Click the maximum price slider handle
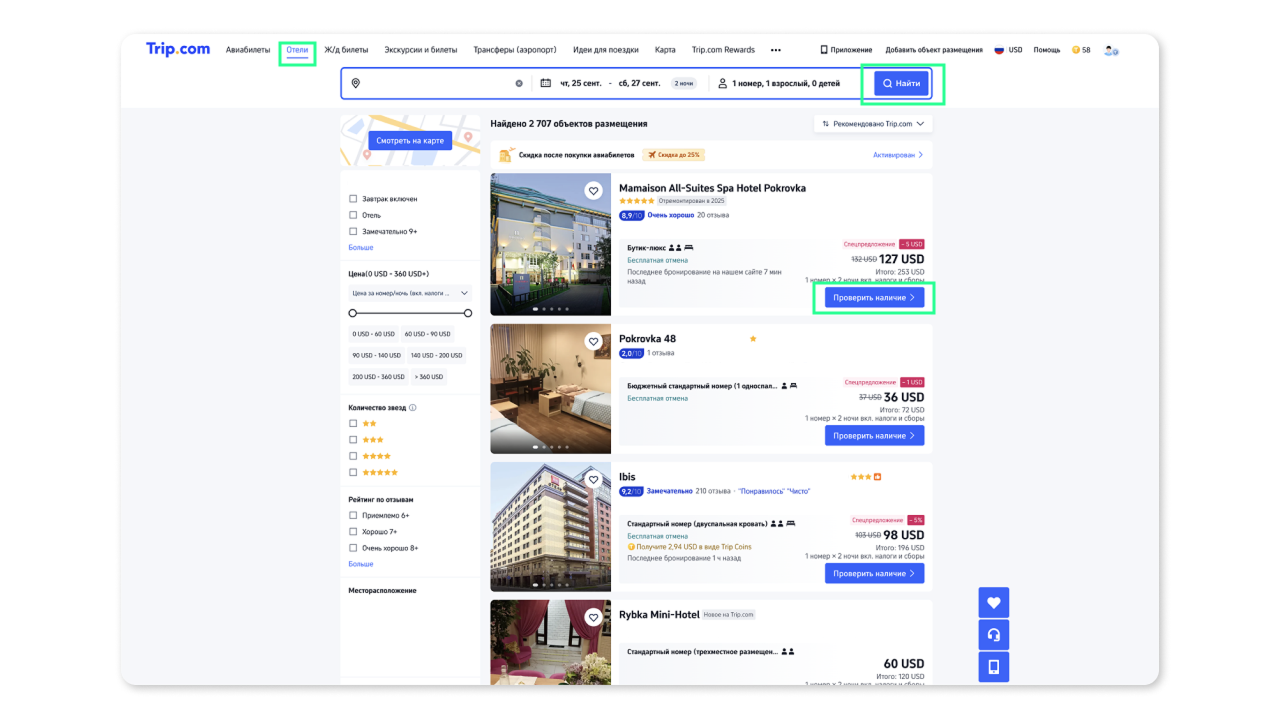1280x720 pixels. tap(468, 313)
